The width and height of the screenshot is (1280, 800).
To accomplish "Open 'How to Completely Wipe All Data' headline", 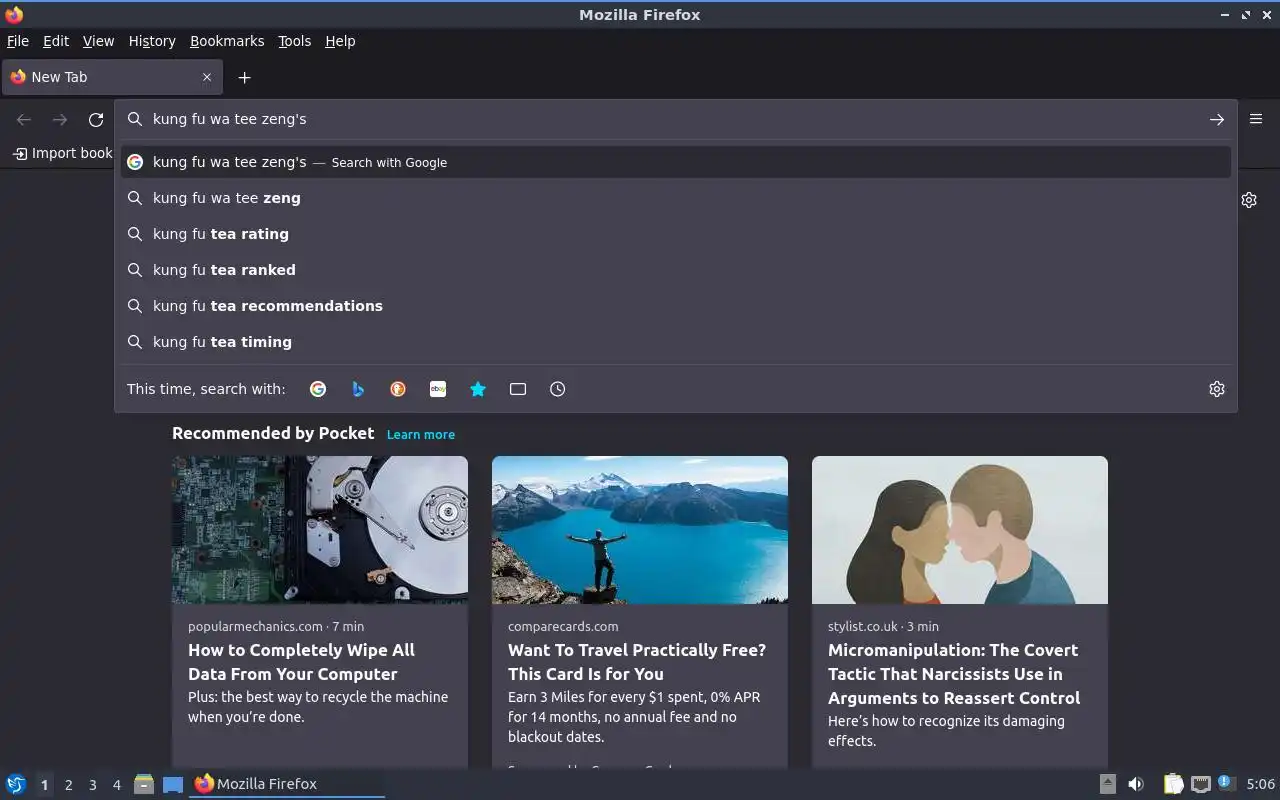I will click(301, 662).
